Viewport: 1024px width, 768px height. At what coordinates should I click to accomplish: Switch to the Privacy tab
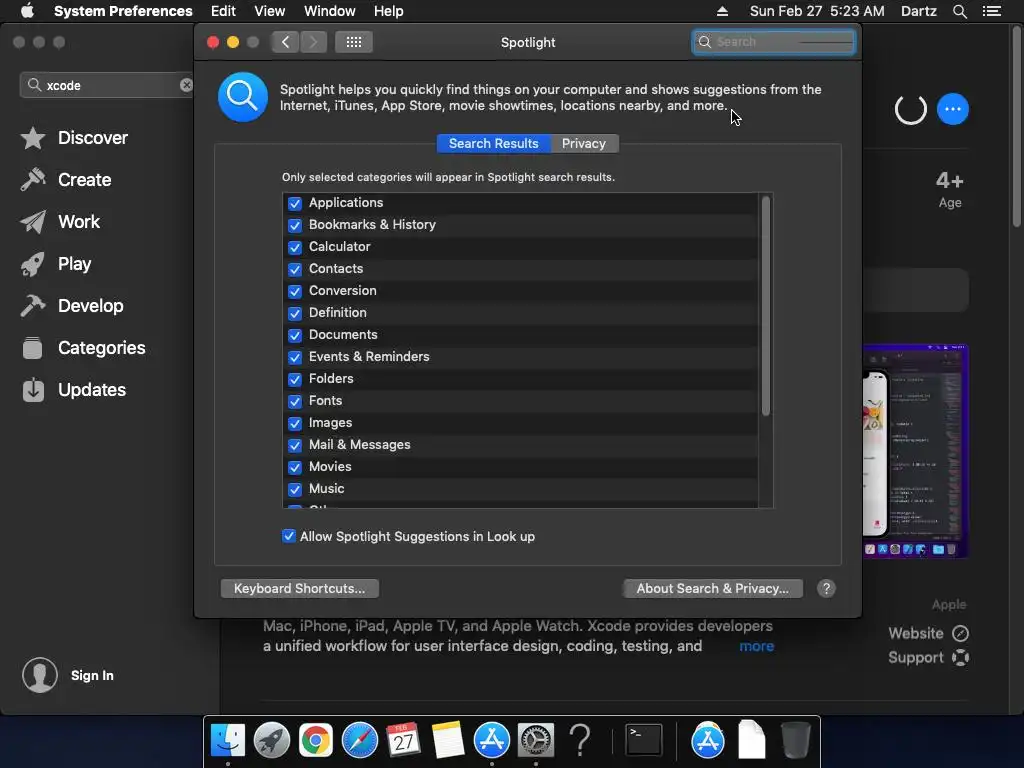coord(584,144)
